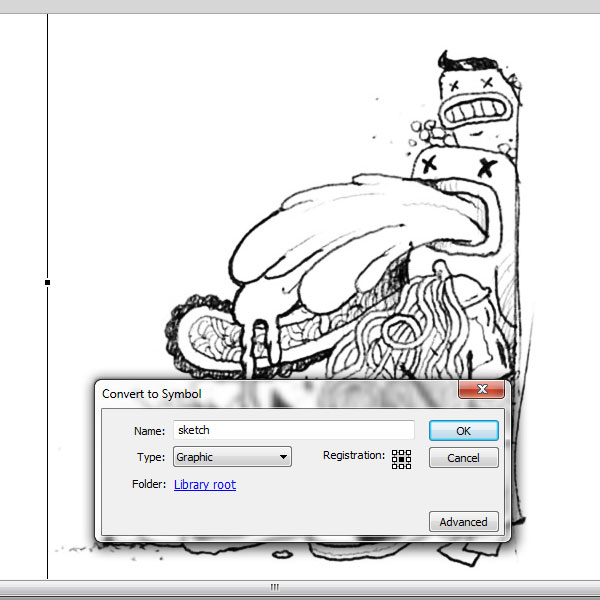
Task: Click the selection handle on the left edge
Action: click(x=47, y=282)
